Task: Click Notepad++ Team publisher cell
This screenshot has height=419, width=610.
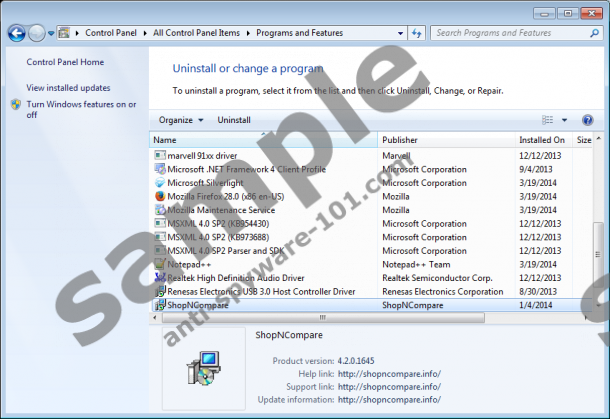Action: [416, 265]
